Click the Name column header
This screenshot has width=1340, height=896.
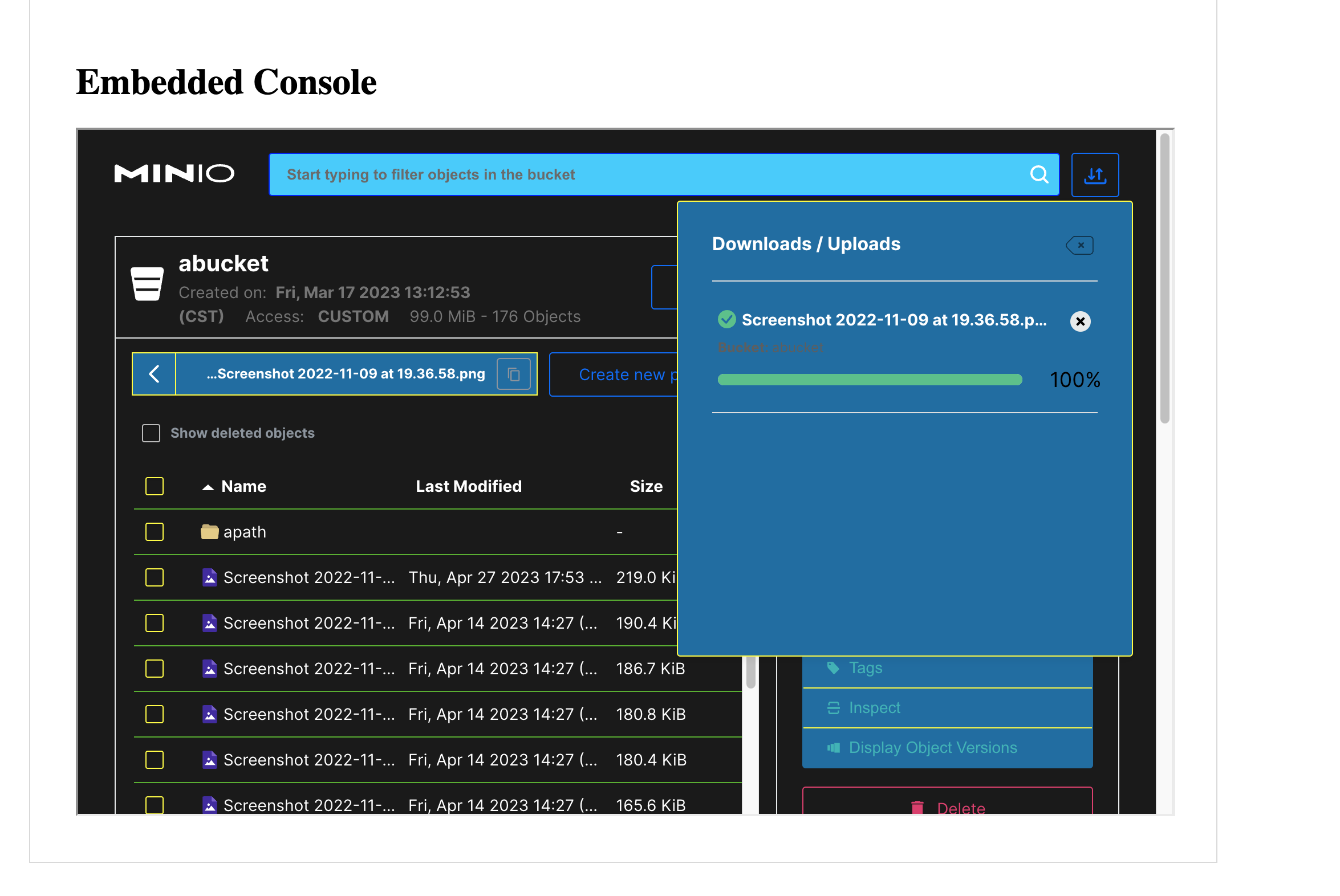[x=243, y=486]
